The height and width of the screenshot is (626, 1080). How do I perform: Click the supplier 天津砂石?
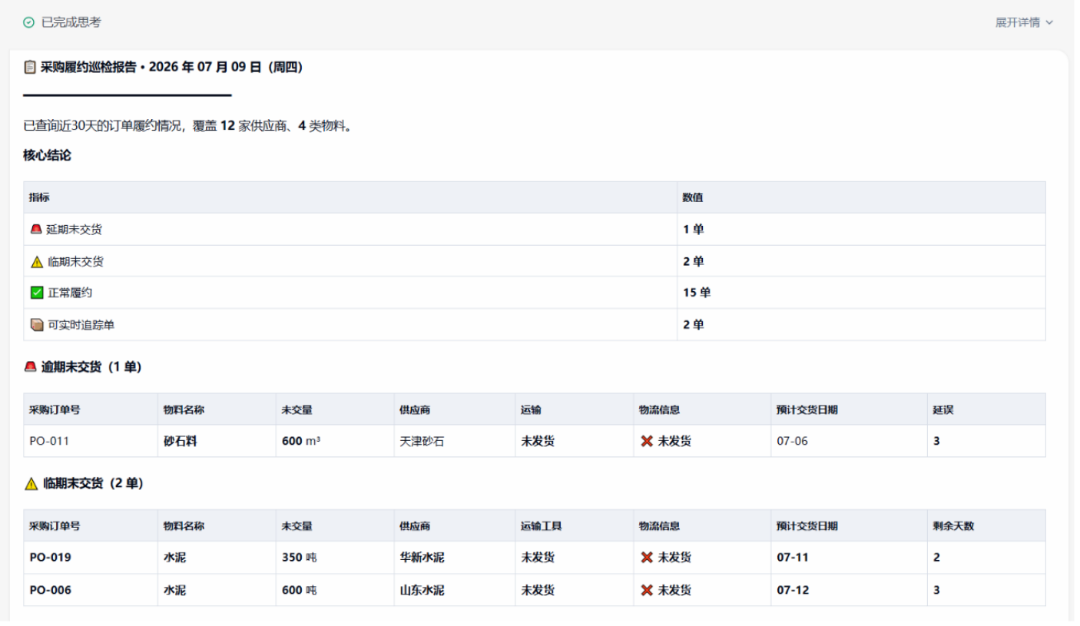(422, 441)
